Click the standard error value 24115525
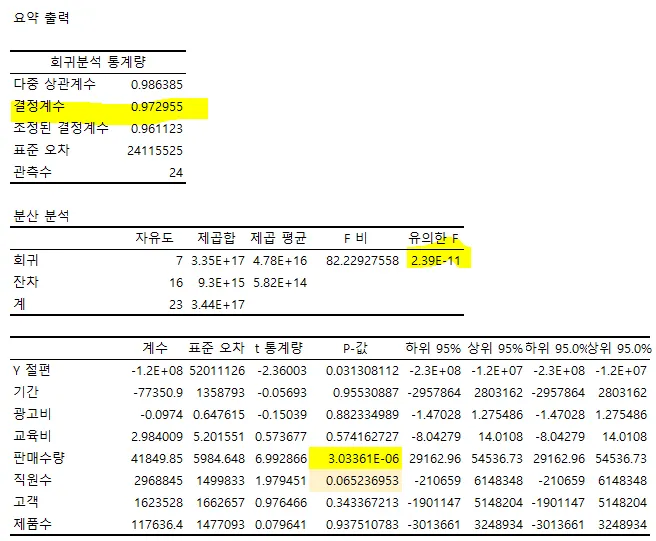The image size is (656, 541). click(x=155, y=151)
